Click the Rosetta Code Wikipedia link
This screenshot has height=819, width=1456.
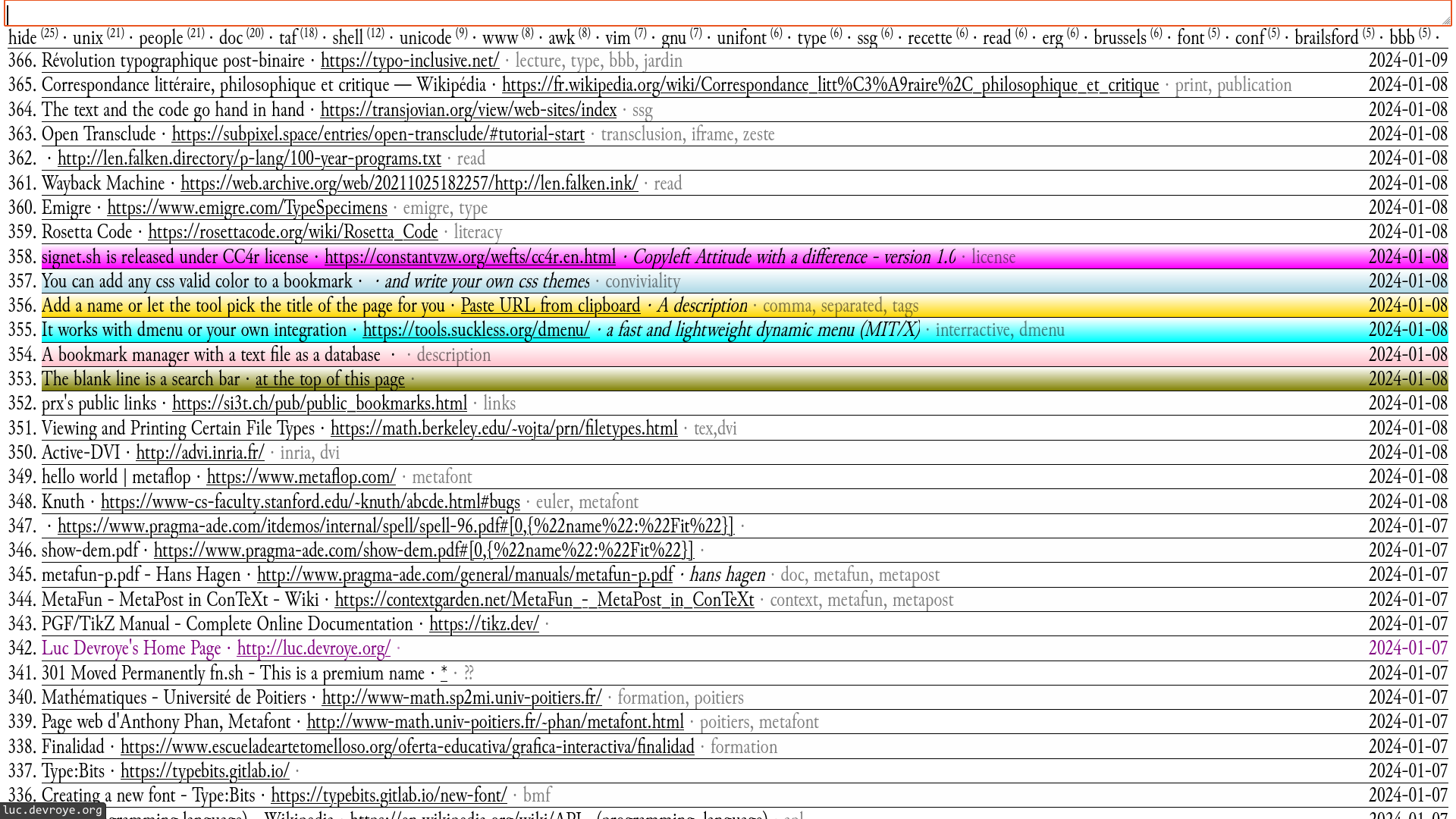coord(293,232)
